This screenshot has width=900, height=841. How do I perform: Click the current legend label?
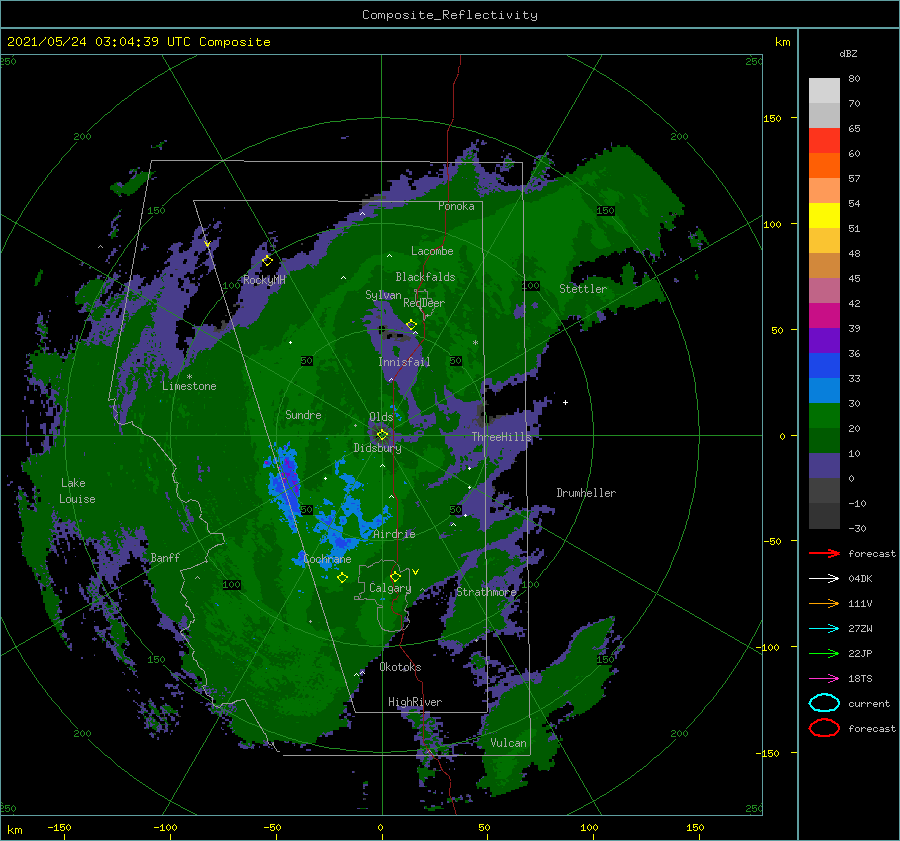coord(868,704)
